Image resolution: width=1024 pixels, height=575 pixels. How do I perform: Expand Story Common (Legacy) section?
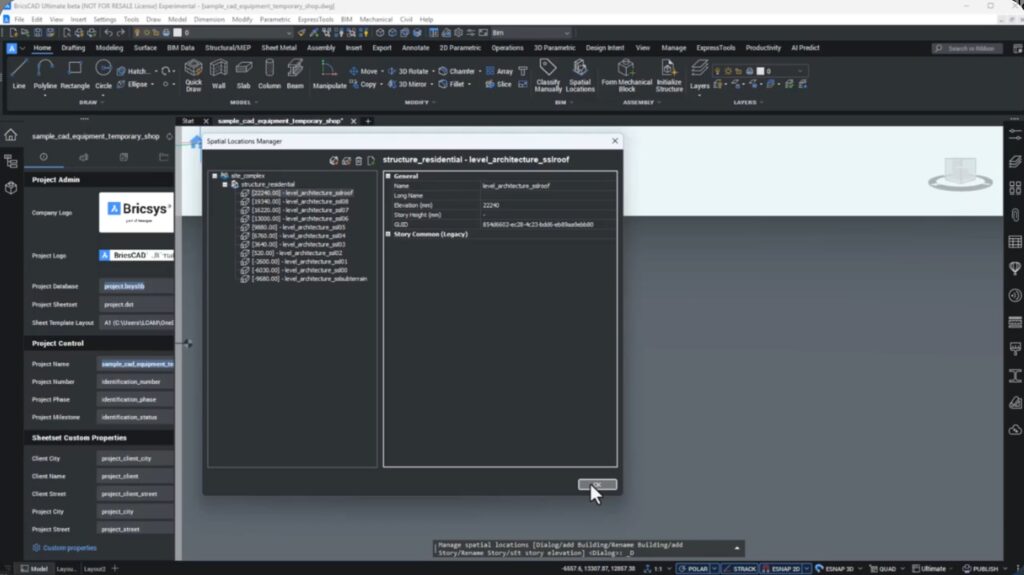pyautogui.click(x=388, y=234)
